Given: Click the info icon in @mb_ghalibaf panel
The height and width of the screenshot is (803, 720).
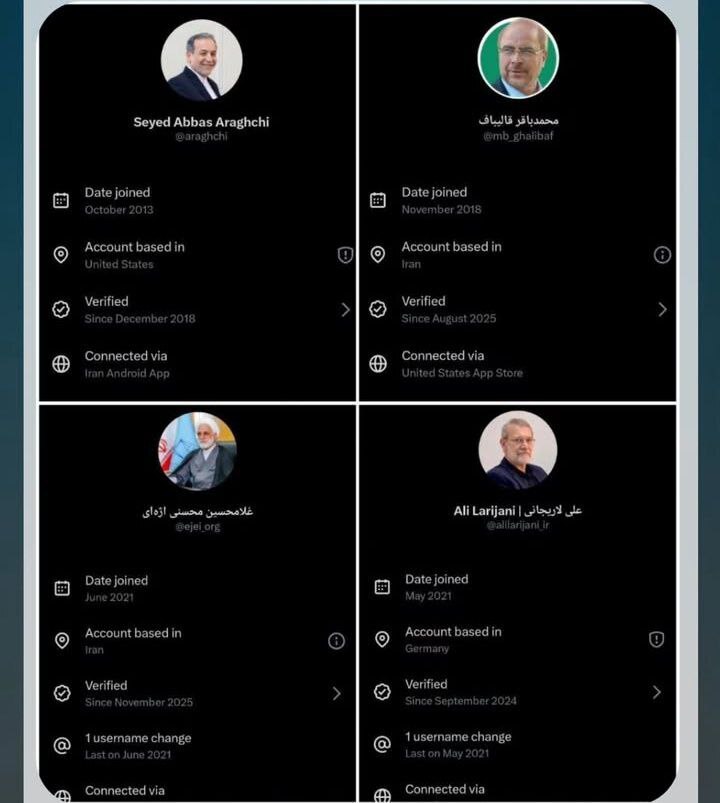Looking at the screenshot, I should (x=662, y=255).
